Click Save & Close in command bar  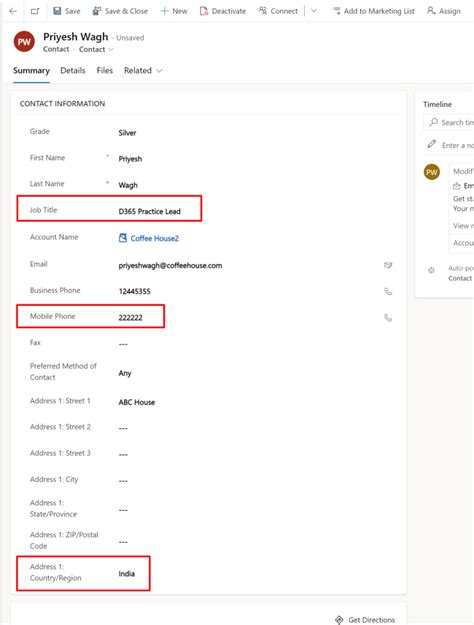(x=120, y=11)
